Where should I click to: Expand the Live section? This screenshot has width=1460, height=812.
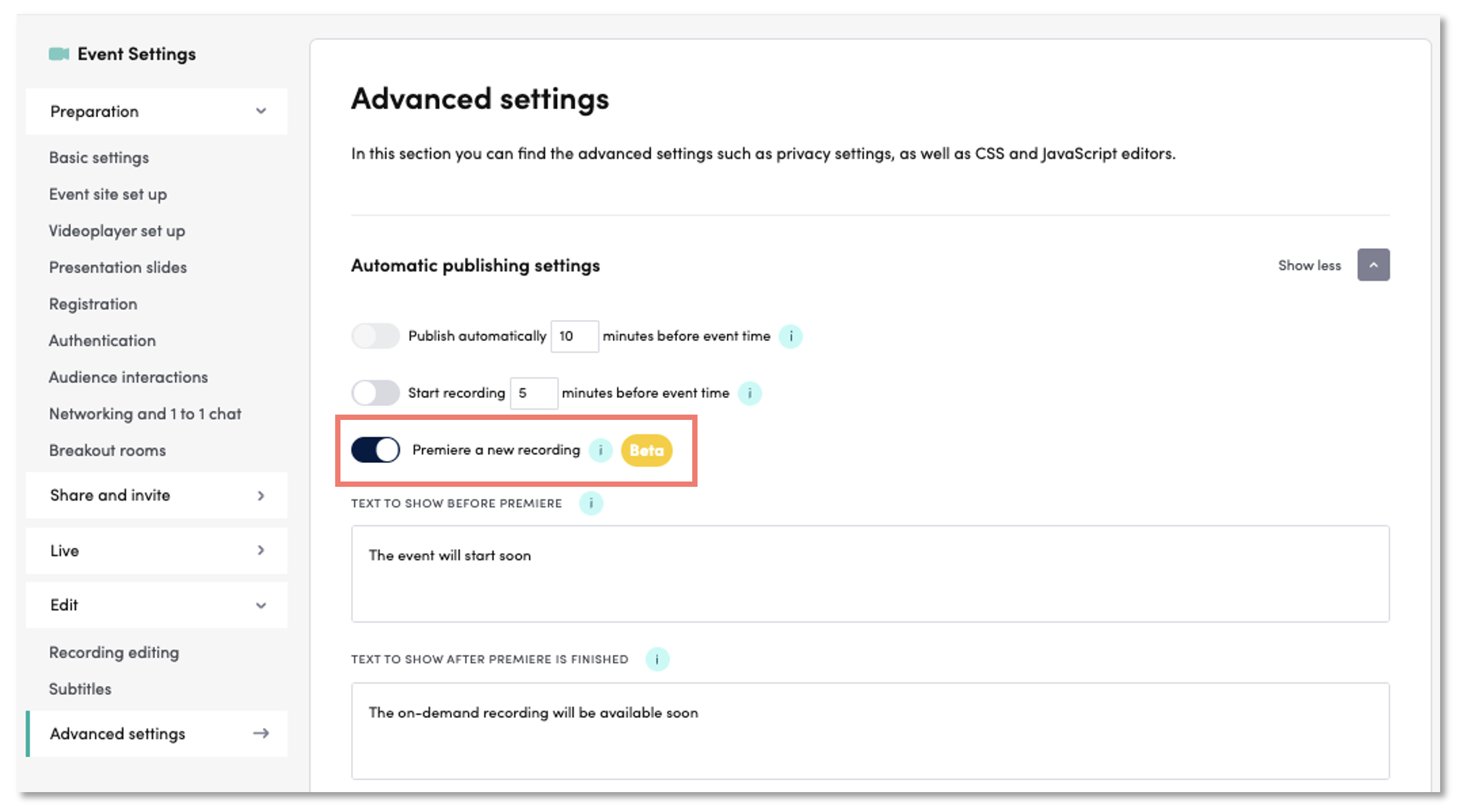[261, 551]
